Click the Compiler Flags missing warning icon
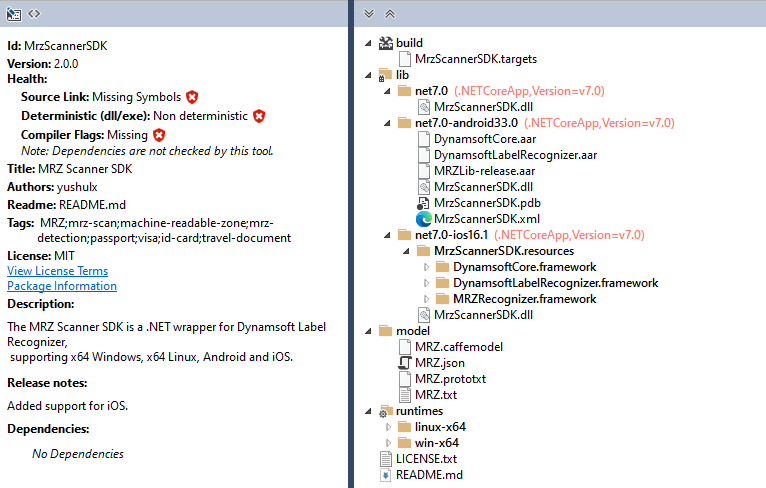766x488 pixels. 159,134
